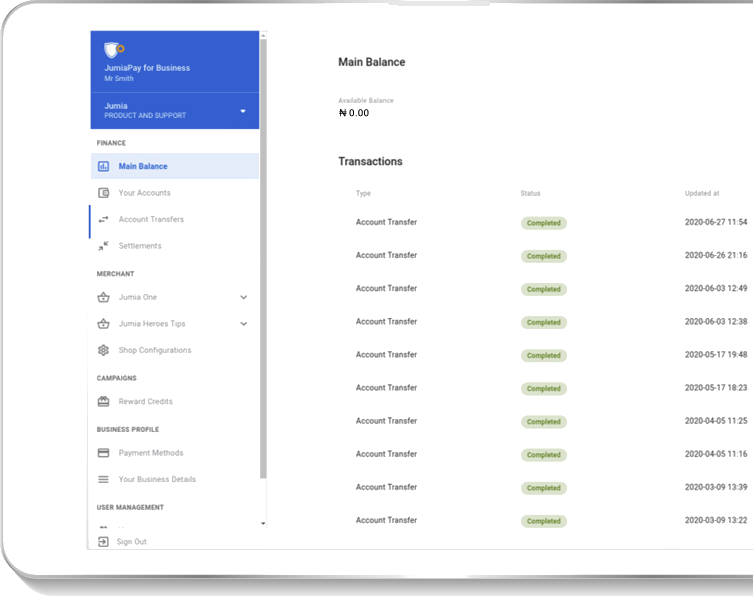Click the Jumia Heroes Tips label
The image size is (753, 596).
pyautogui.click(x=152, y=324)
